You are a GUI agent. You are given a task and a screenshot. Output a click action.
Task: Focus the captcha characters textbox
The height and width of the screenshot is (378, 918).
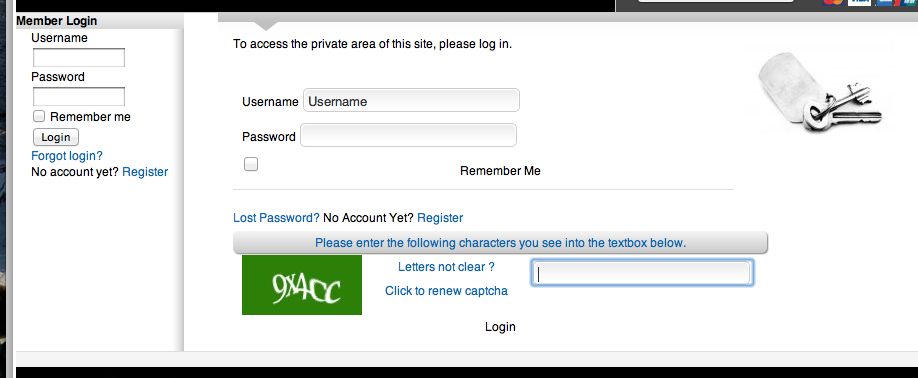click(x=642, y=273)
